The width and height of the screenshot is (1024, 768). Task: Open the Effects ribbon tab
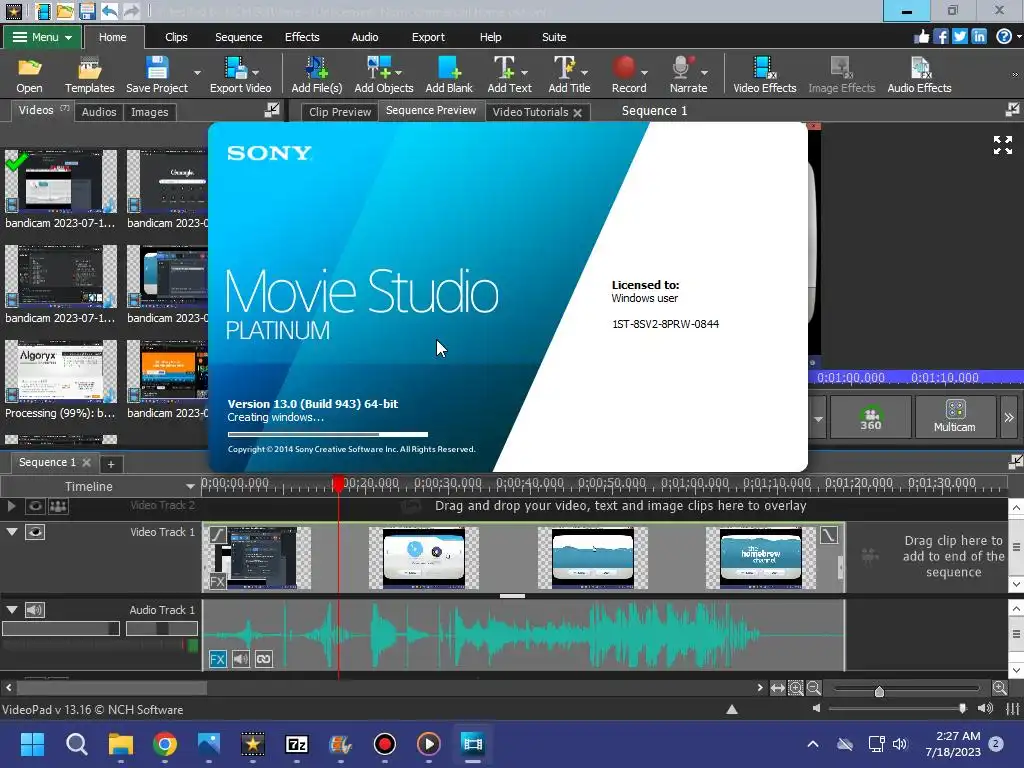302,37
